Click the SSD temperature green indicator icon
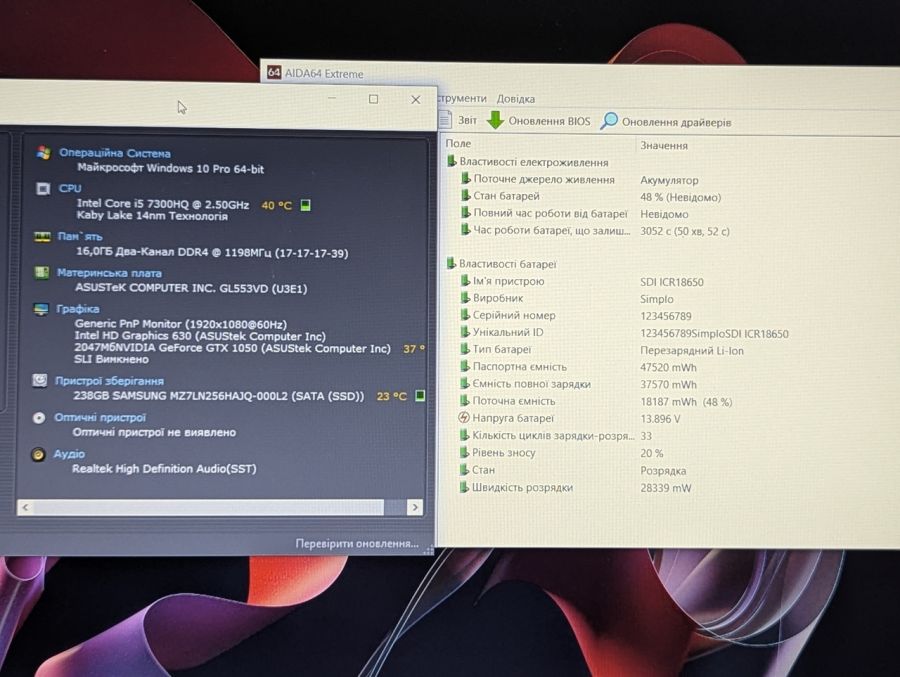The height and width of the screenshot is (677, 900). point(420,396)
